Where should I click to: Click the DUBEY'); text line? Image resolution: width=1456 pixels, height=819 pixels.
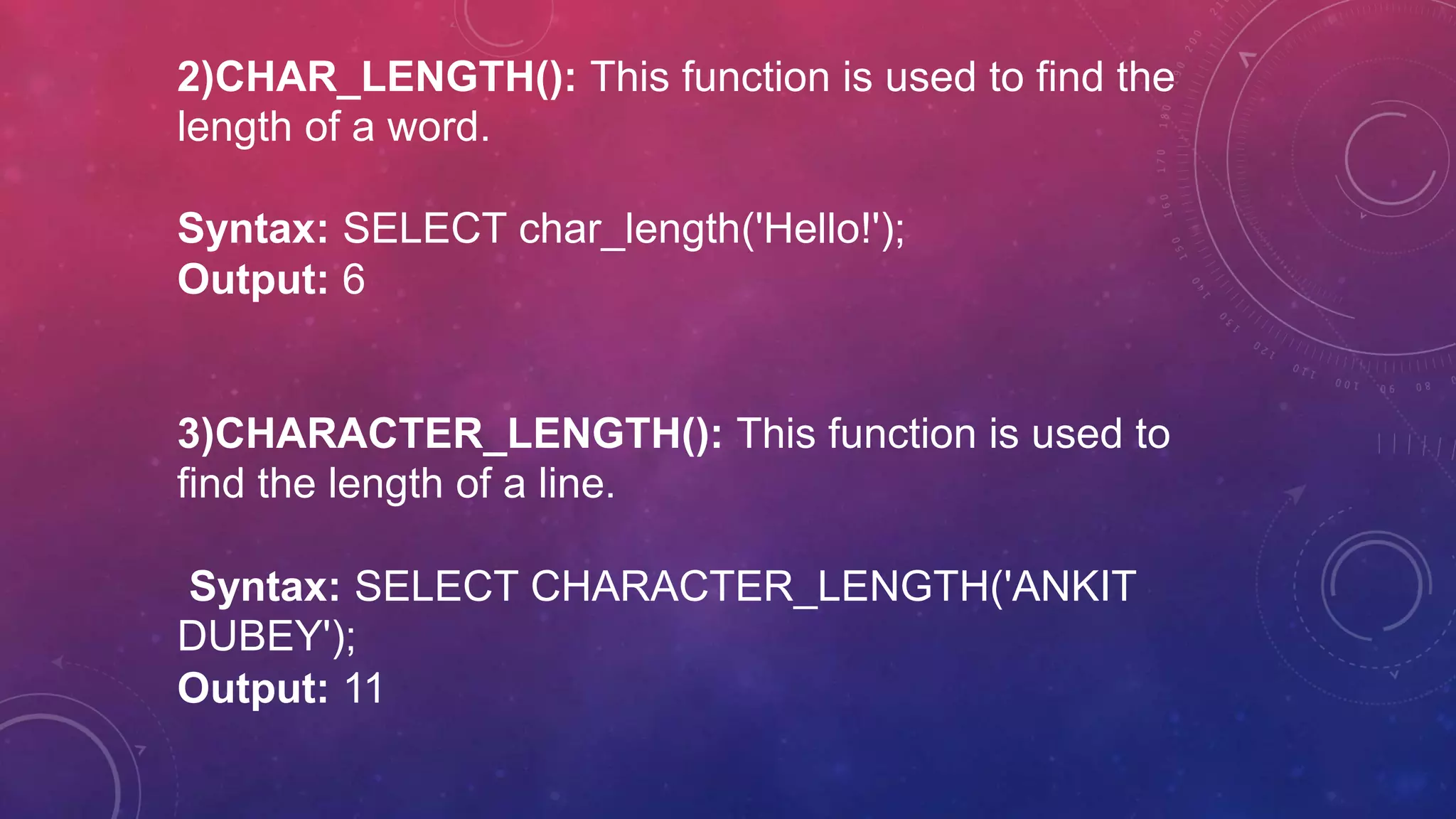point(266,636)
